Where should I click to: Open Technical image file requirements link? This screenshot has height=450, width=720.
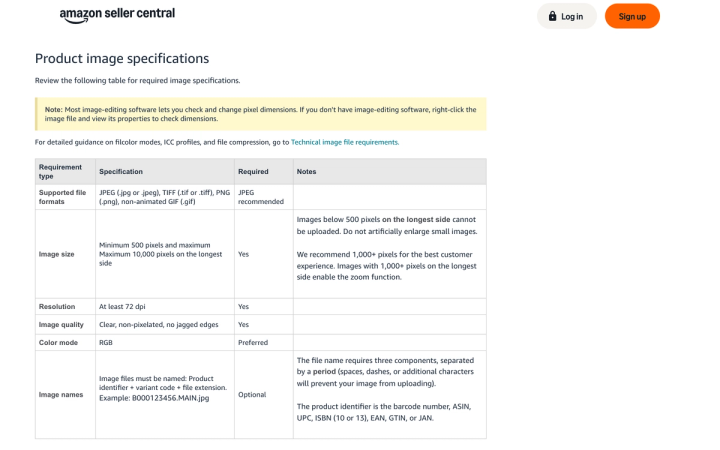[345, 142]
